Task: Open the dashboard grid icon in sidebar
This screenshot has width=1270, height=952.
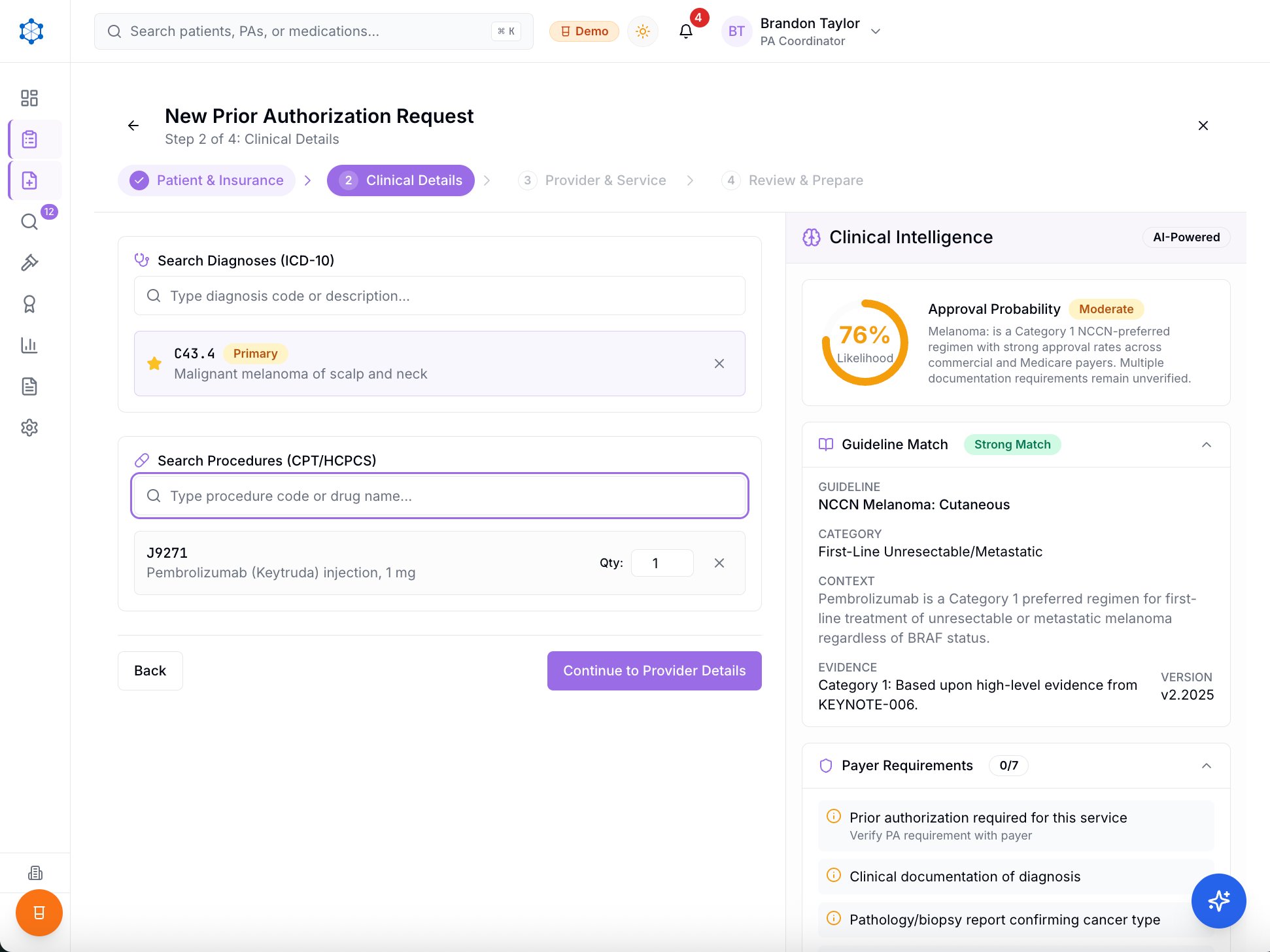Action: pyautogui.click(x=29, y=98)
